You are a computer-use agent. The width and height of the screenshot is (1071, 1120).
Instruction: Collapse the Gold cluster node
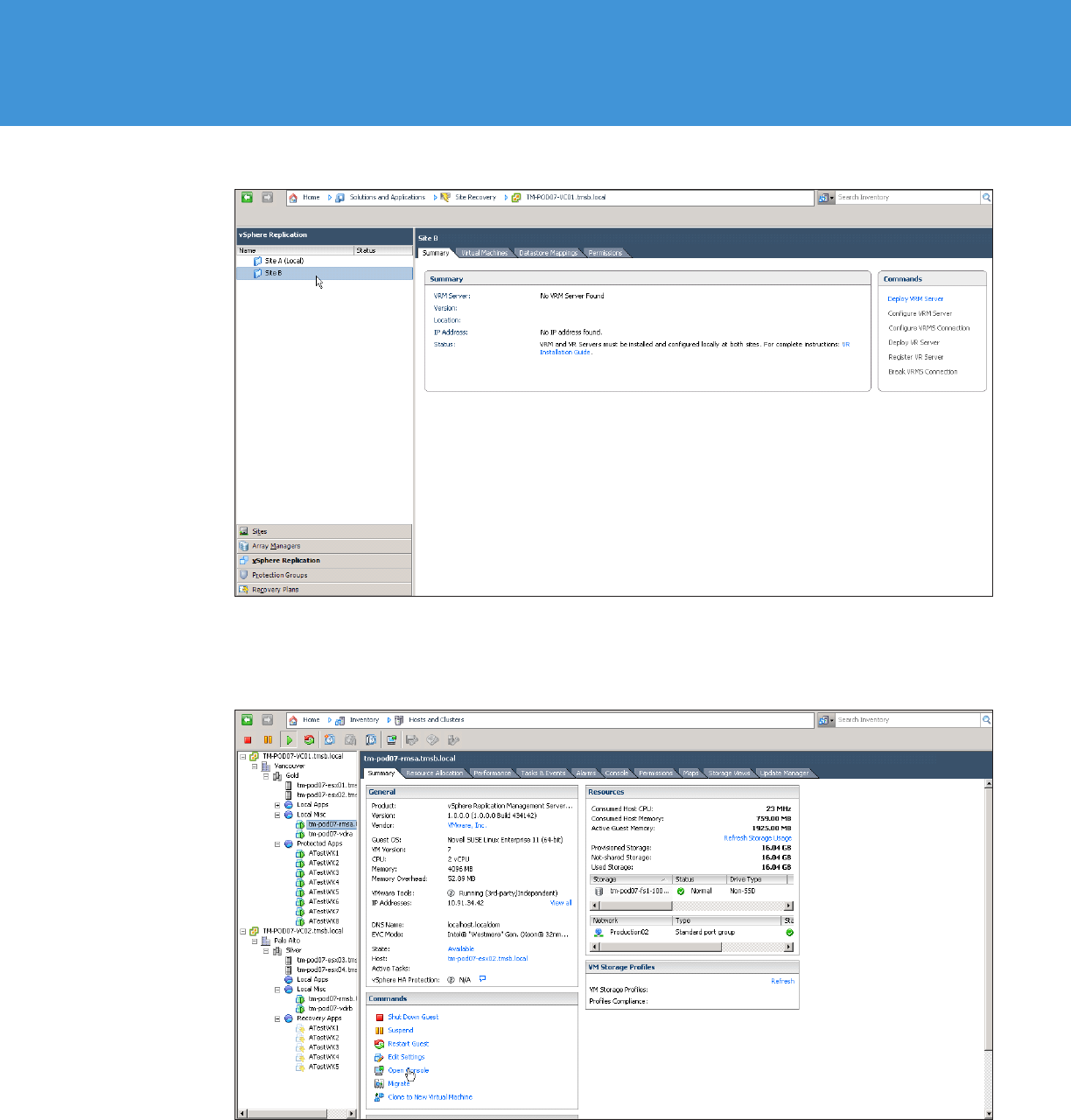coord(267,775)
